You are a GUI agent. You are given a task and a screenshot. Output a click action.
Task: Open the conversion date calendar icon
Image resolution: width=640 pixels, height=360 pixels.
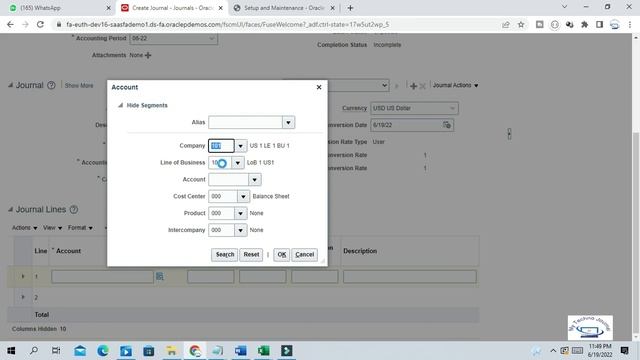[x=447, y=125]
